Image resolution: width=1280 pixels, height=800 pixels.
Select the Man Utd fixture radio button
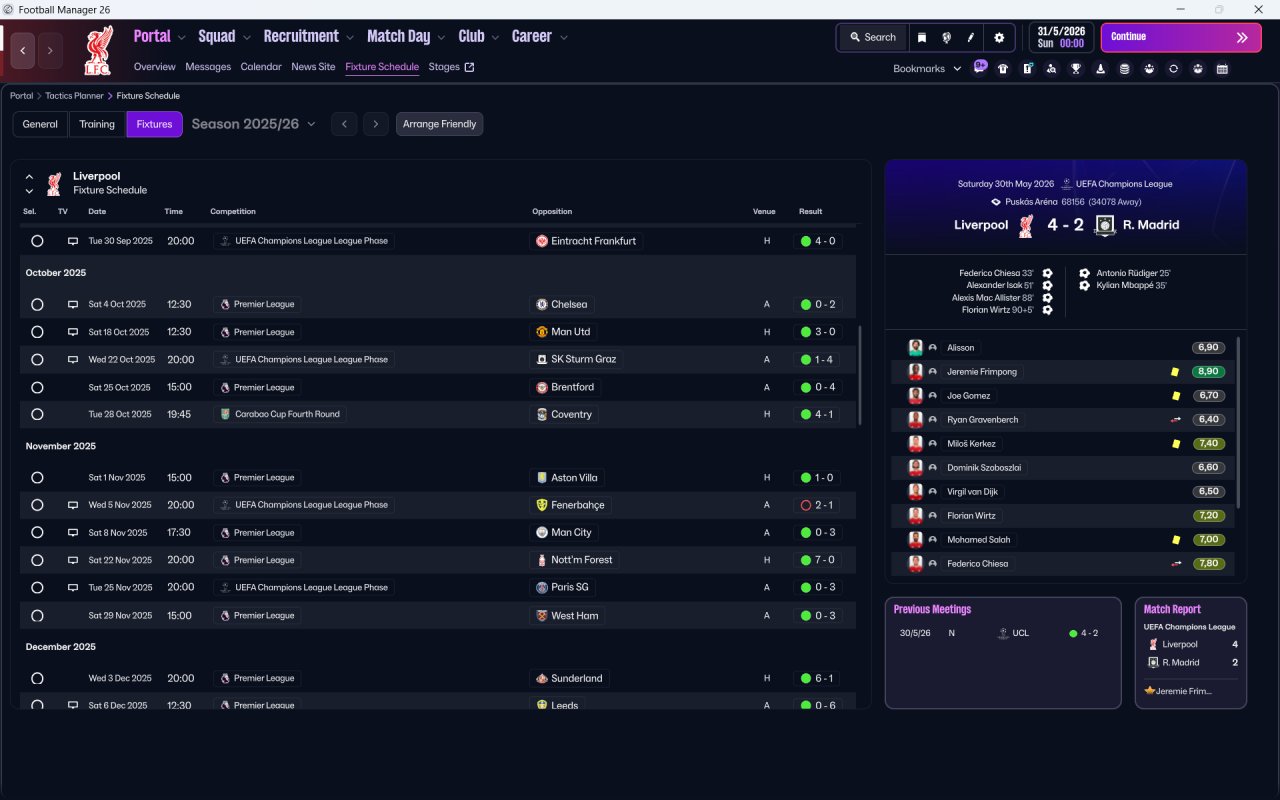[37, 332]
